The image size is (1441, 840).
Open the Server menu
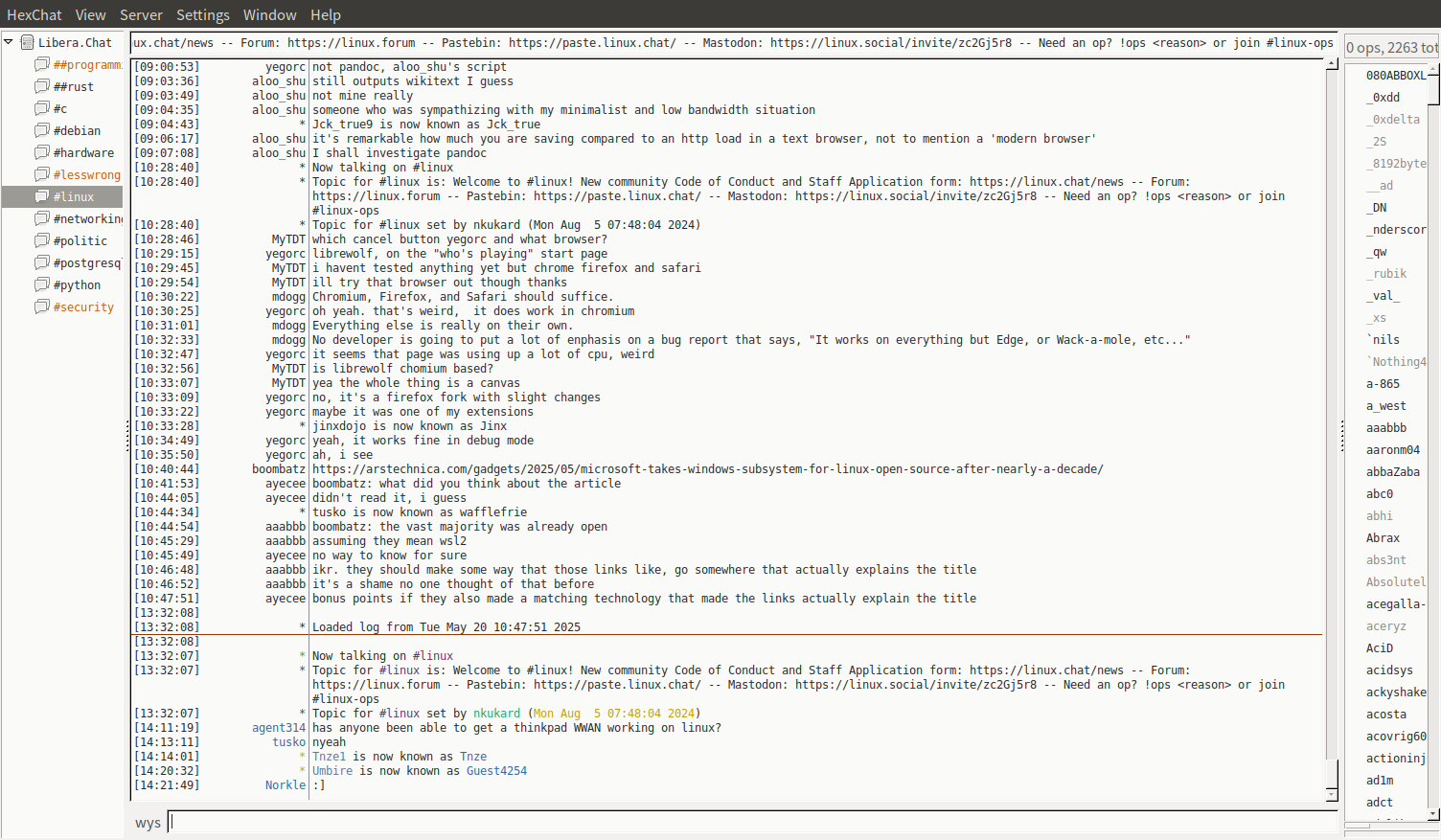(x=141, y=15)
